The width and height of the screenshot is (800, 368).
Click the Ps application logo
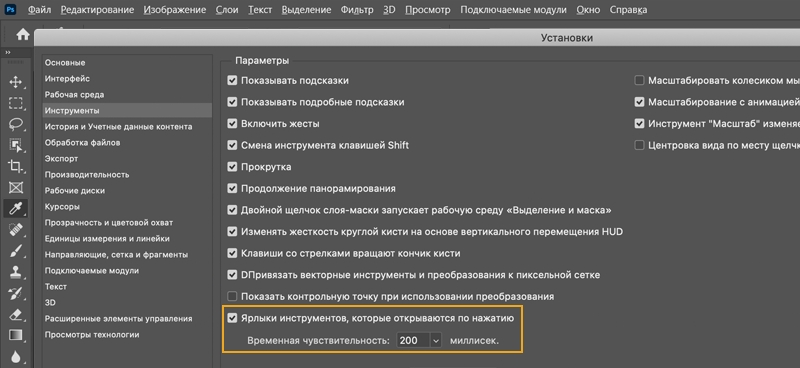click(x=10, y=10)
